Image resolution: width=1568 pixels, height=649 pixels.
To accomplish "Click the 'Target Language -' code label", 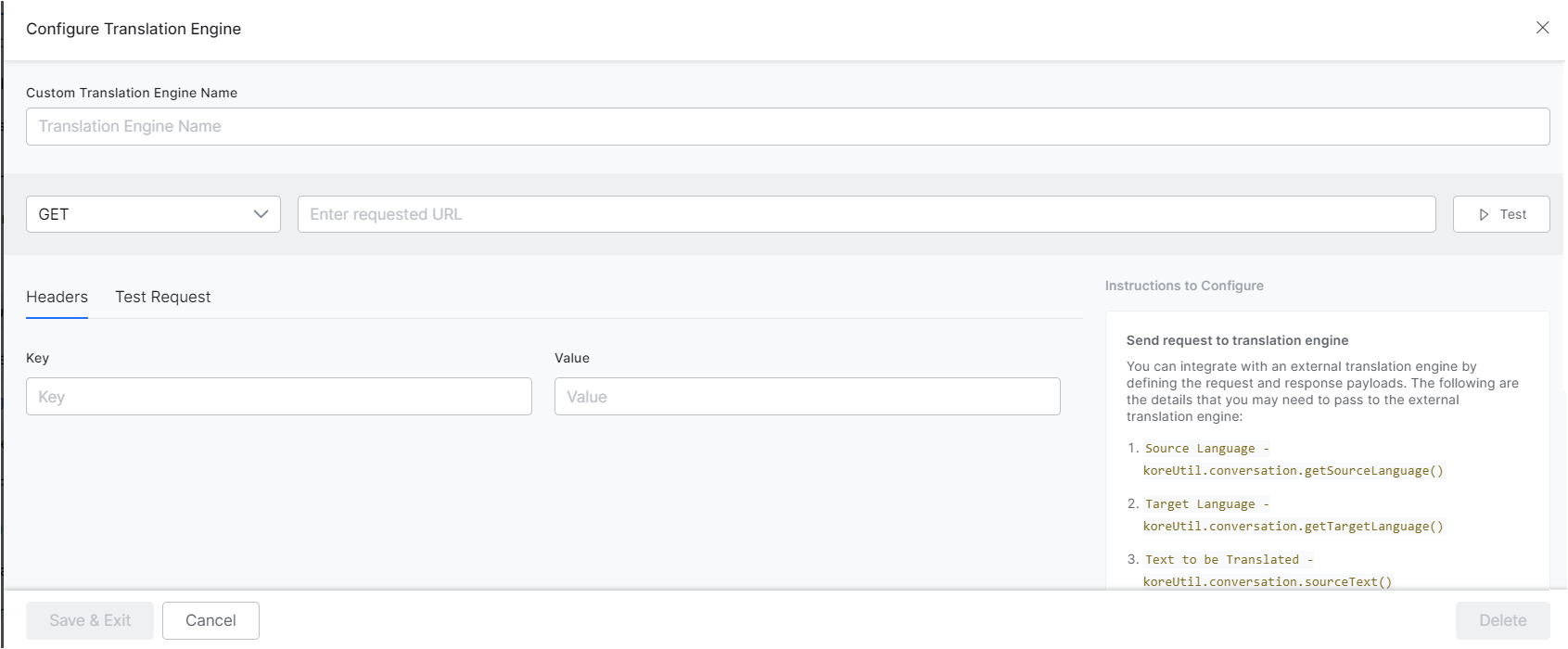I will (1206, 504).
